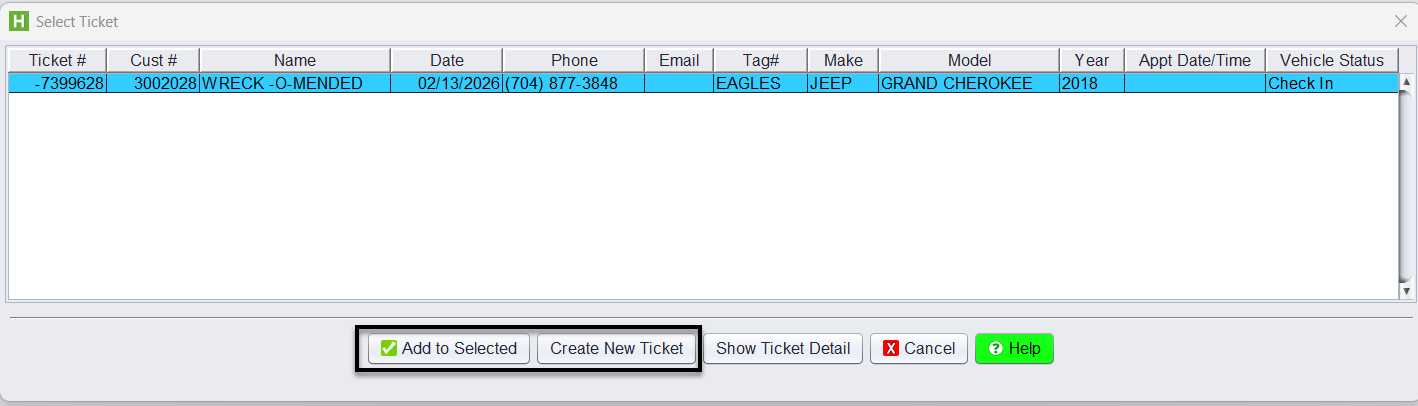
Task: Click the Appt Date/Time column header
Action: pos(1194,61)
